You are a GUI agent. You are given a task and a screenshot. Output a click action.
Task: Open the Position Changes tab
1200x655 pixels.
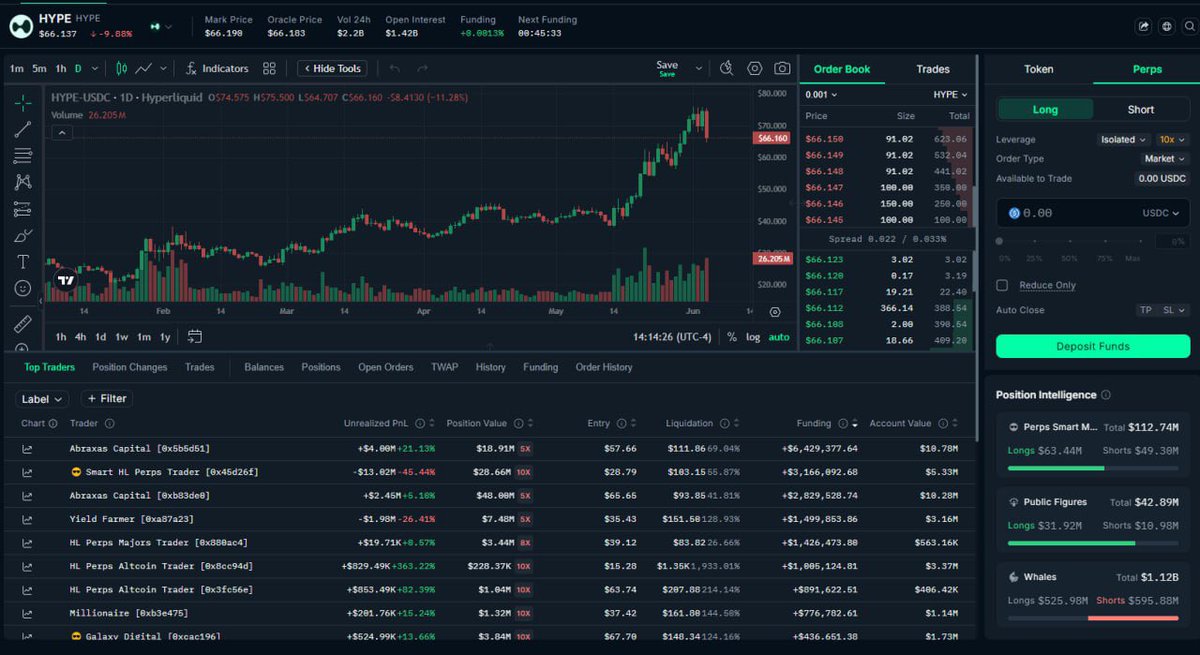point(130,367)
